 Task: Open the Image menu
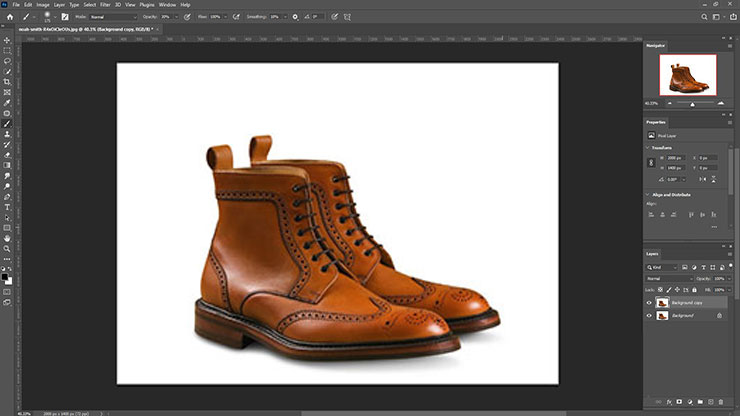43,5
